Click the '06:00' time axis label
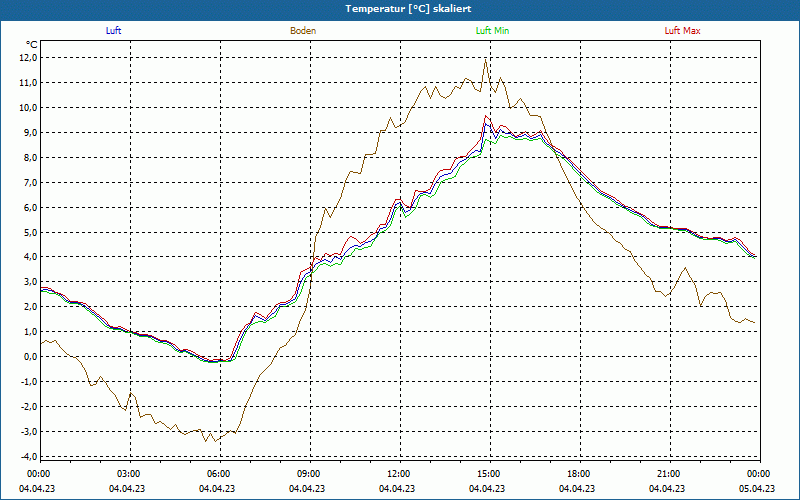Screen dimensions: 800x500 219,474
